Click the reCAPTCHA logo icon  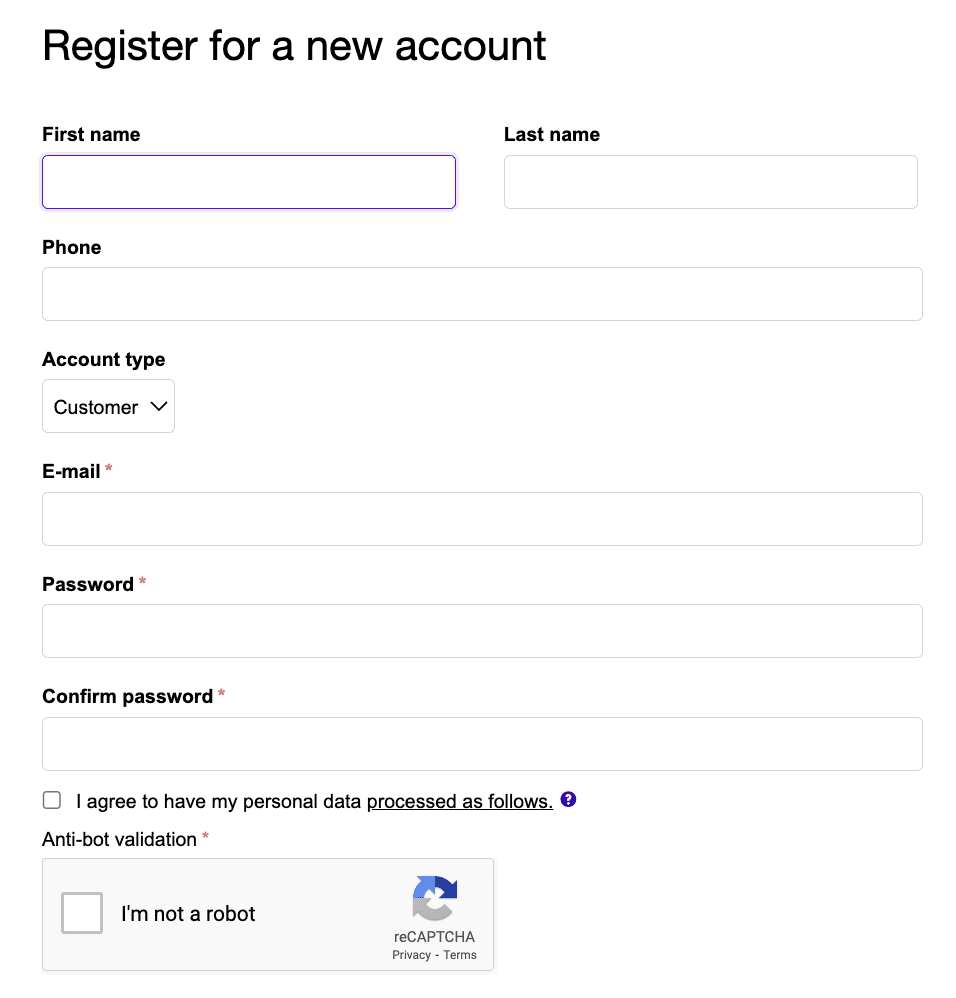[x=434, y=897]
